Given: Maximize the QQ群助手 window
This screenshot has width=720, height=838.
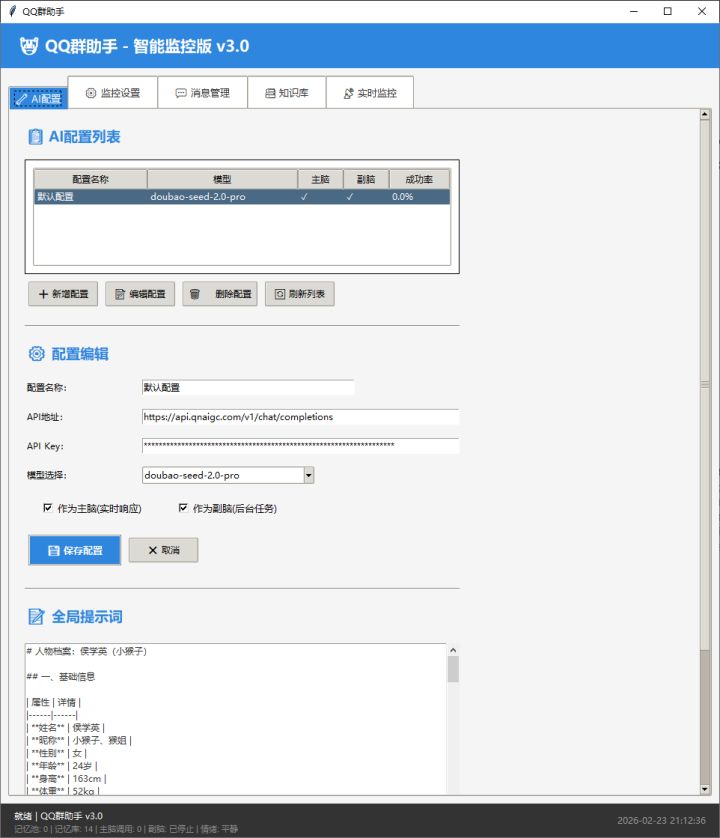Looking at the screenshot, I should [x=668, y=11].
